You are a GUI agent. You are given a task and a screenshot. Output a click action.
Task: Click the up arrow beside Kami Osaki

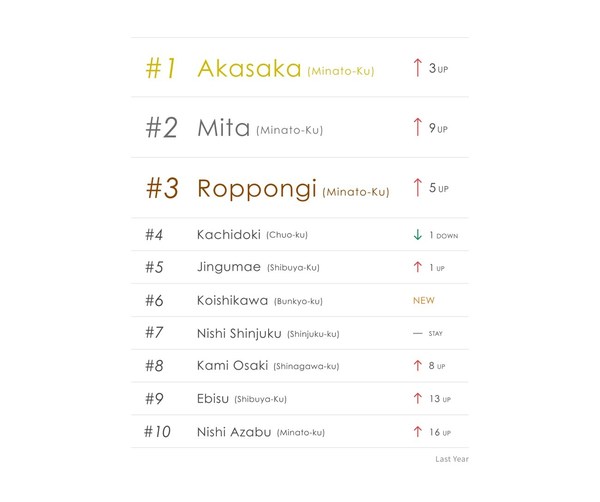click(417, 366)
